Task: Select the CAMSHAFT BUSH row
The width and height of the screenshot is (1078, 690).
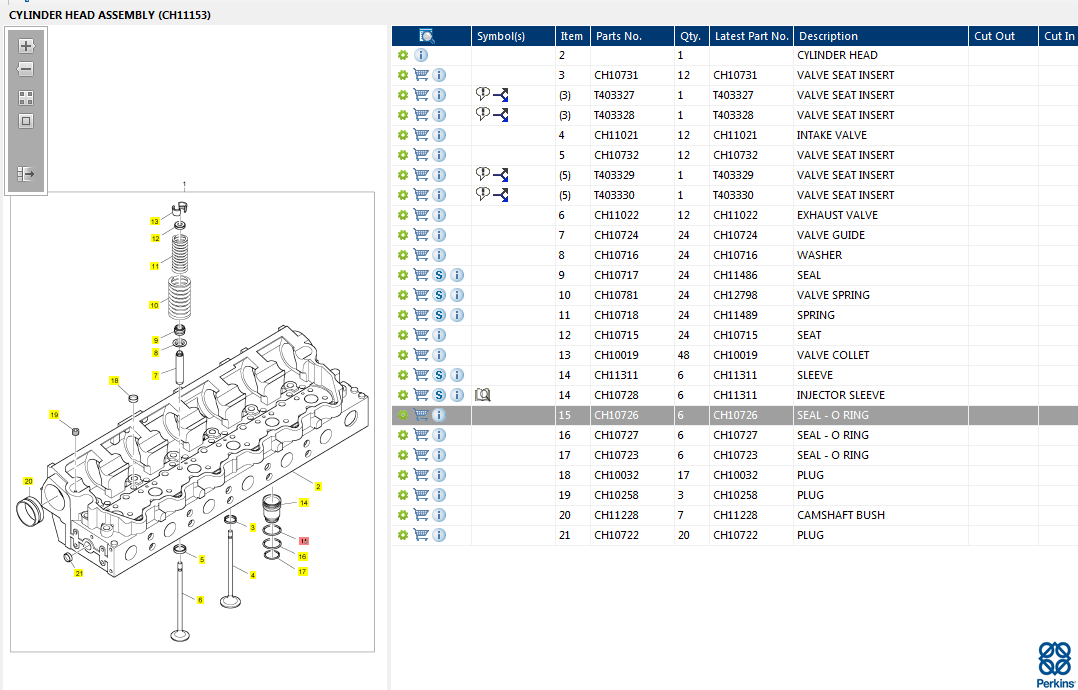Action: coord(840,515)
